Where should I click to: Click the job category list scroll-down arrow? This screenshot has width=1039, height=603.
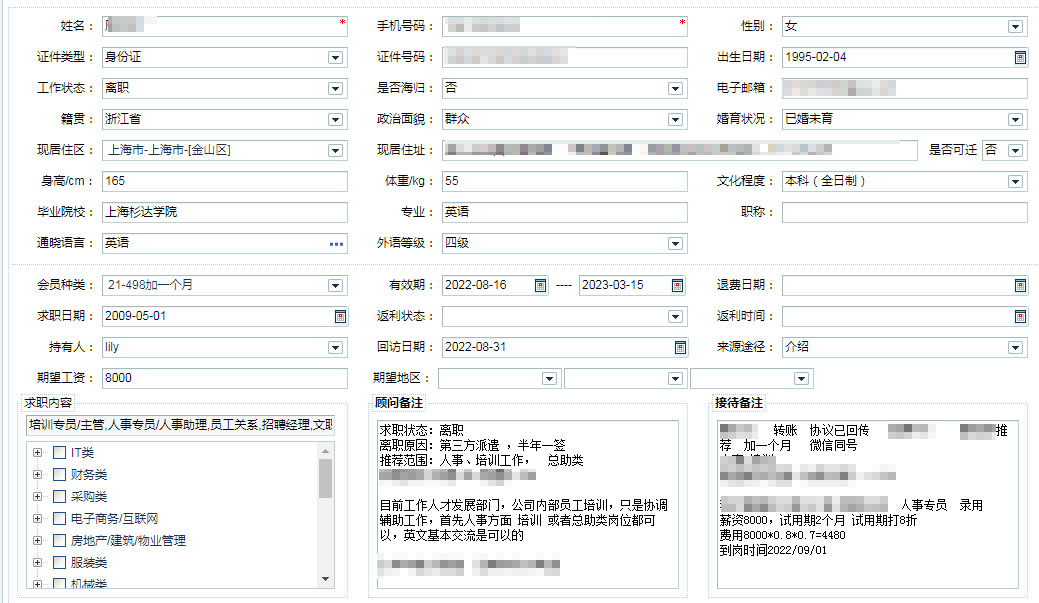325,579
